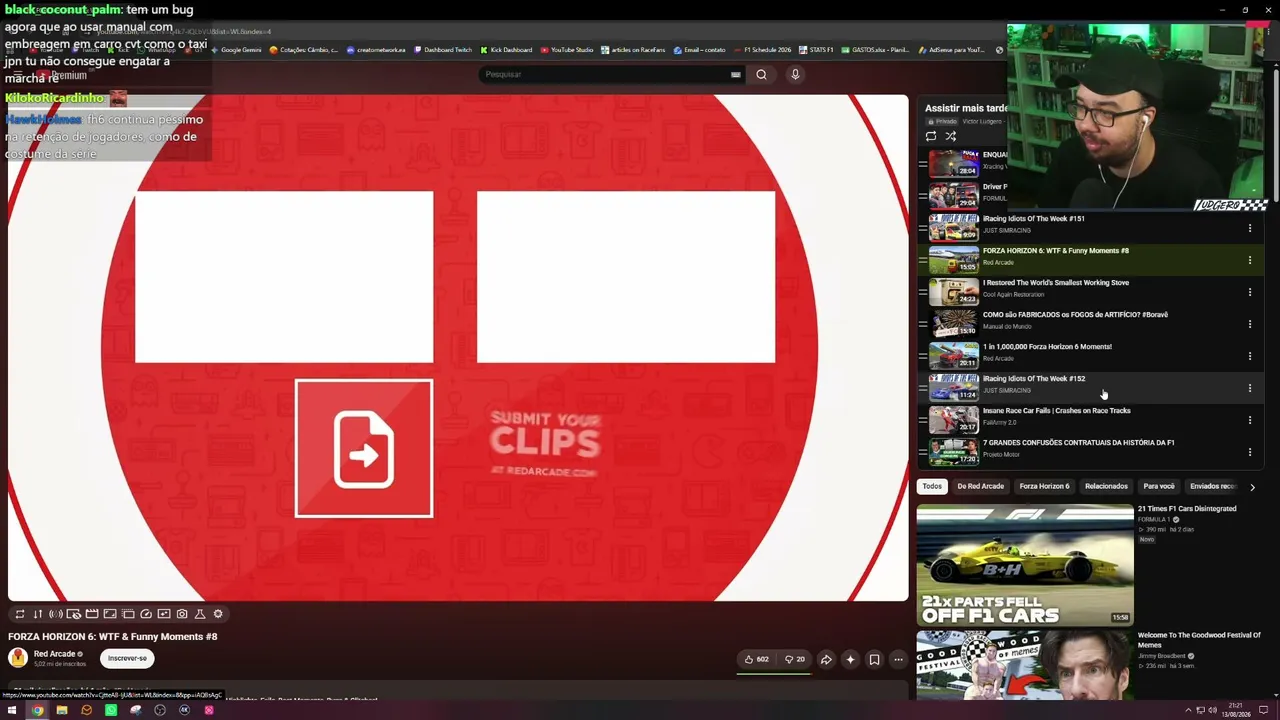Share the video using the arrow icon
This screenshot has width=1280, height=720.
pyautogui.click(x=826, y=660)
